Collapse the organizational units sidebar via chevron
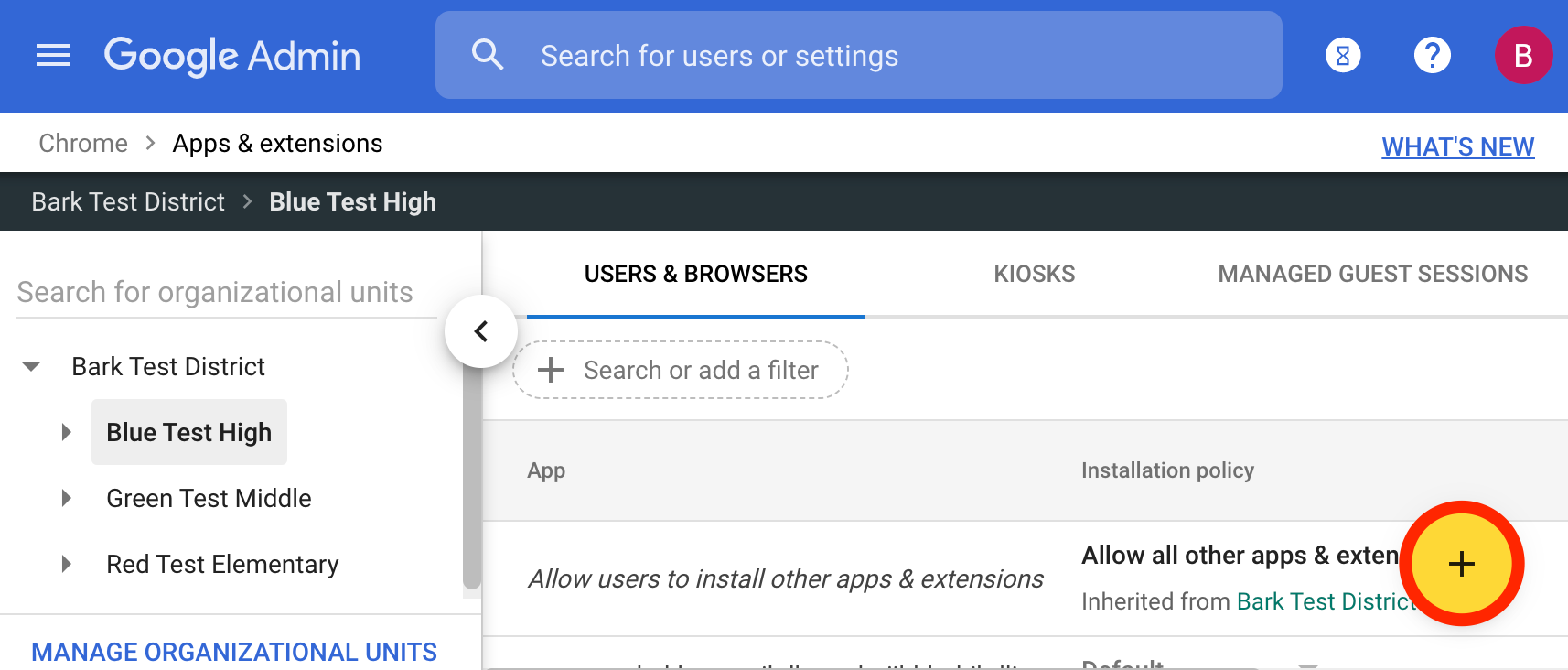 point(480,331)
